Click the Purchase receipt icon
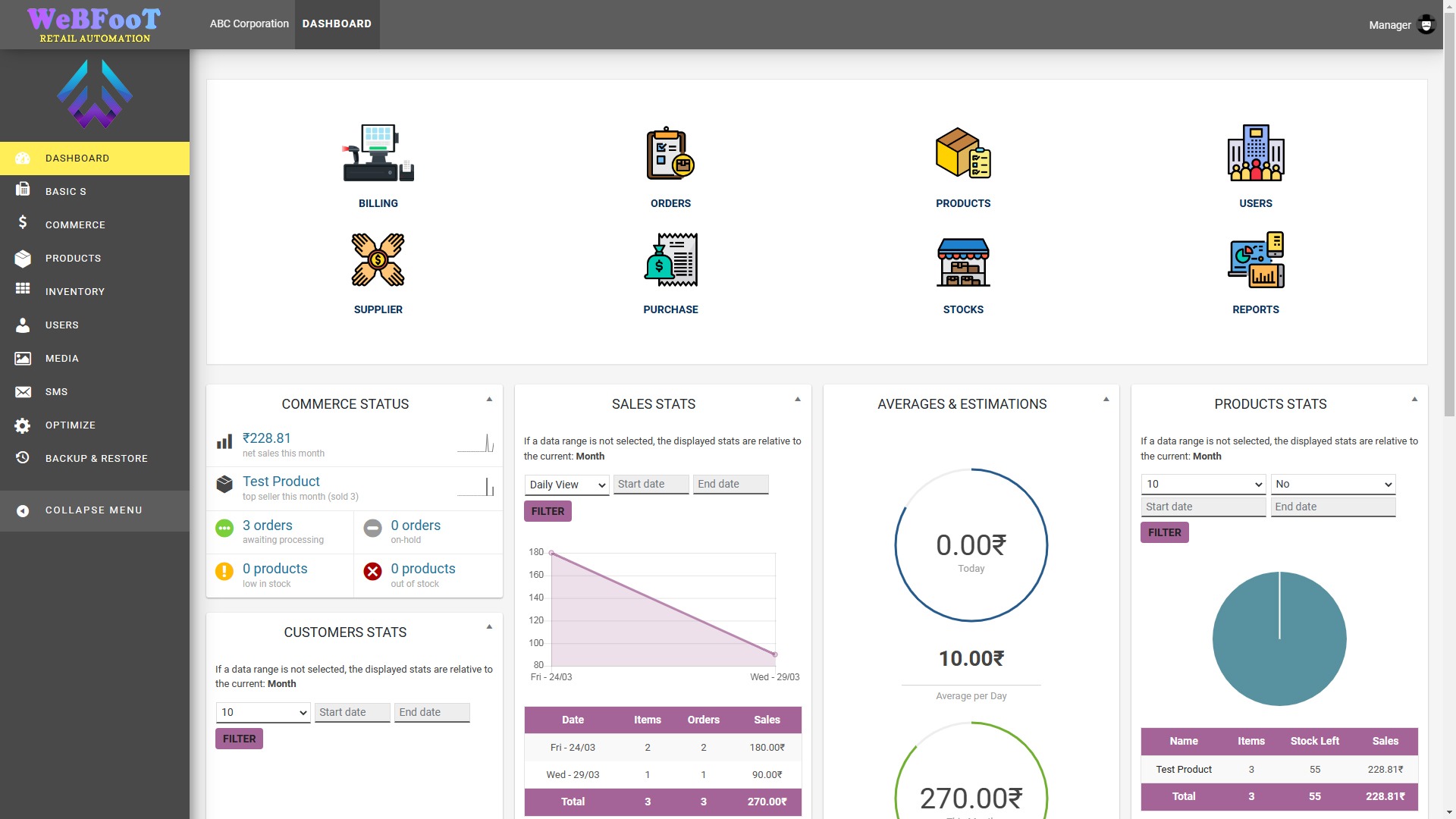 [x=670, y=260]
